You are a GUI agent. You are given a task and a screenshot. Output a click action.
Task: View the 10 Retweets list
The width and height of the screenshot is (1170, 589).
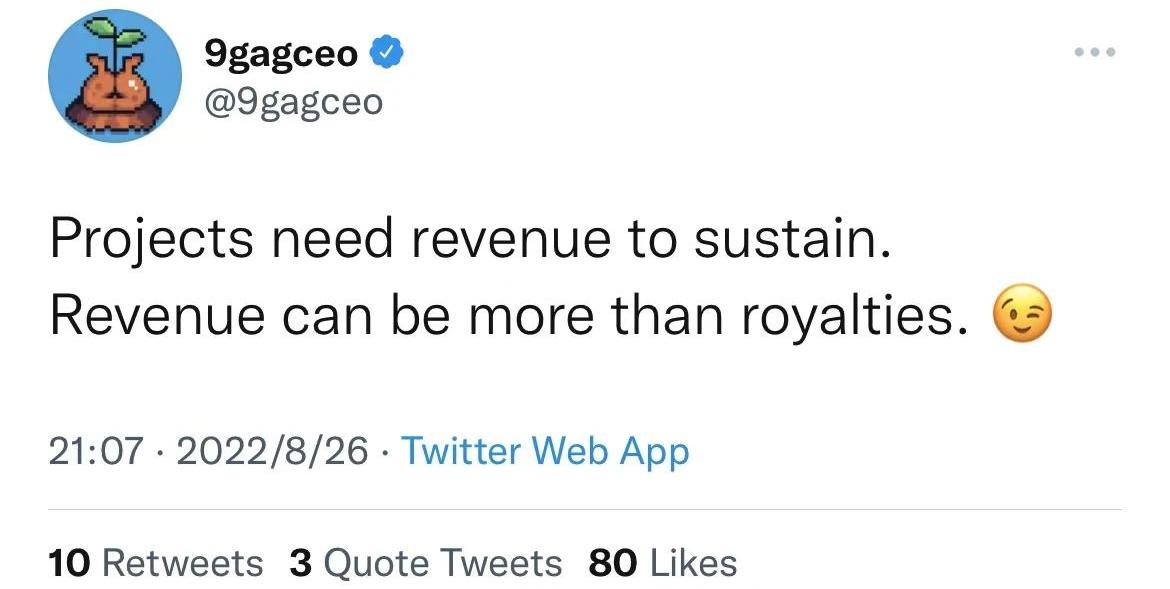(155, 563)
